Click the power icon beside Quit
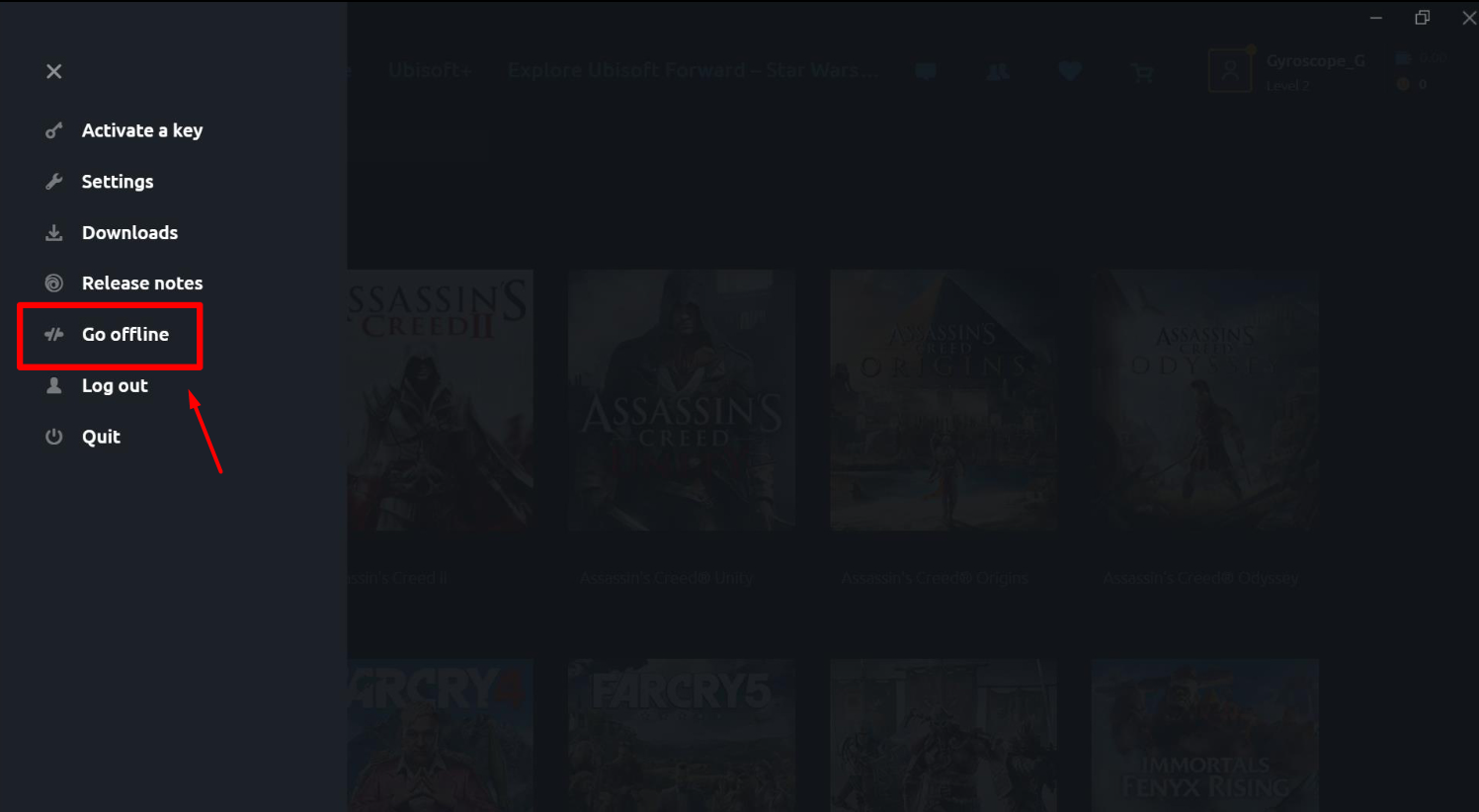 click(54, 437)
